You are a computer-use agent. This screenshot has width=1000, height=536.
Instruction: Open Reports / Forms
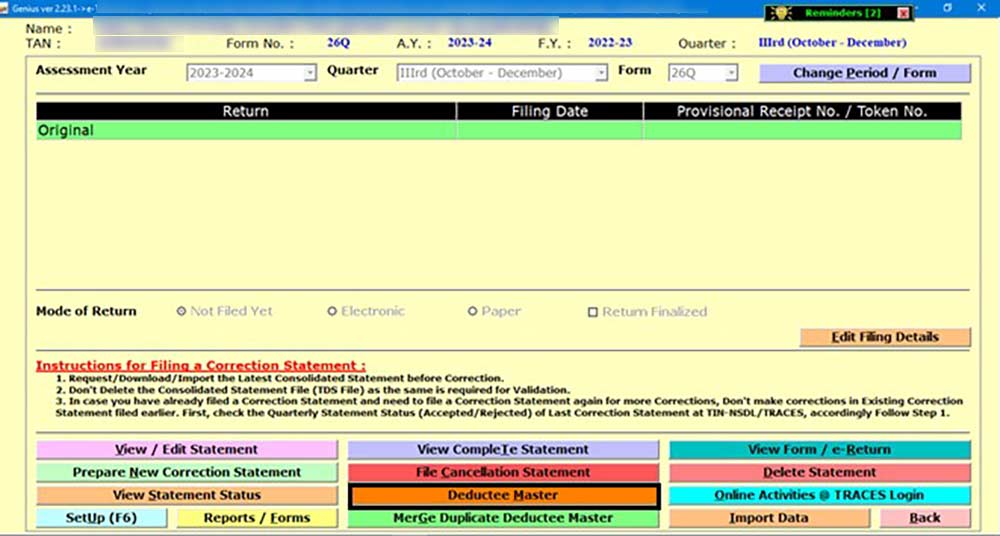pos(257,518)
